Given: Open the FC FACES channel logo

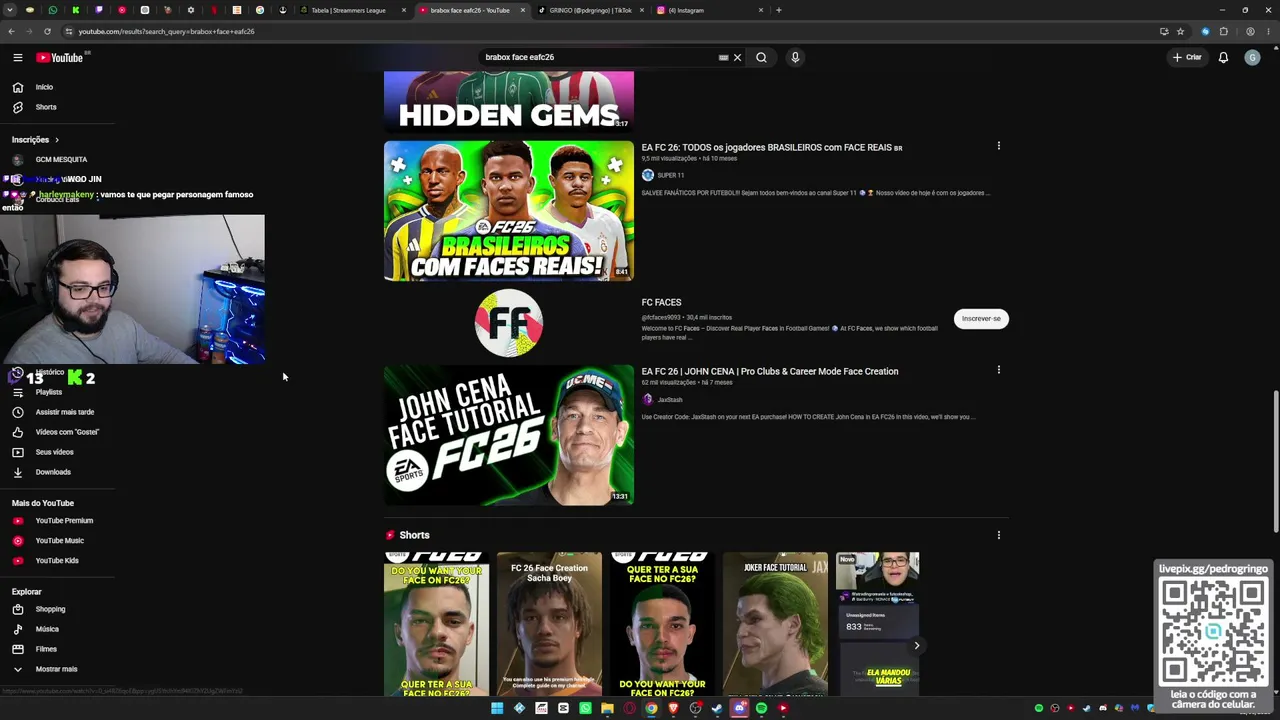Looking at the screenshot, I should (x=509, y=323).
